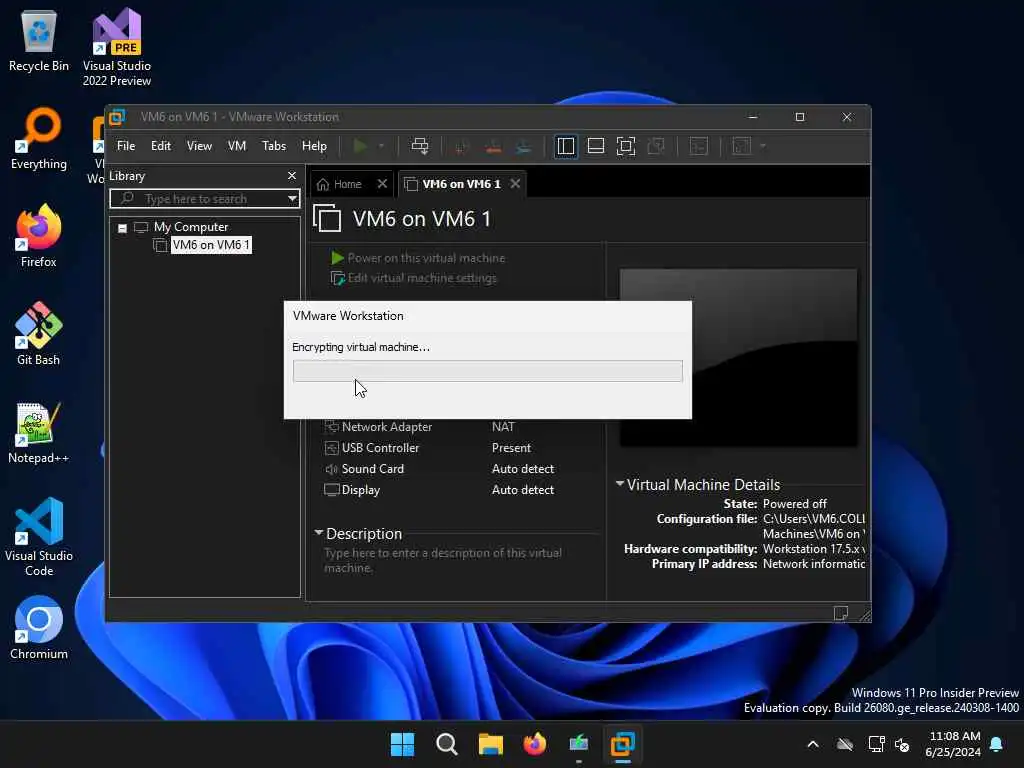
Task: Open the Everything desktop shortcut
Action: coord(39,139)
